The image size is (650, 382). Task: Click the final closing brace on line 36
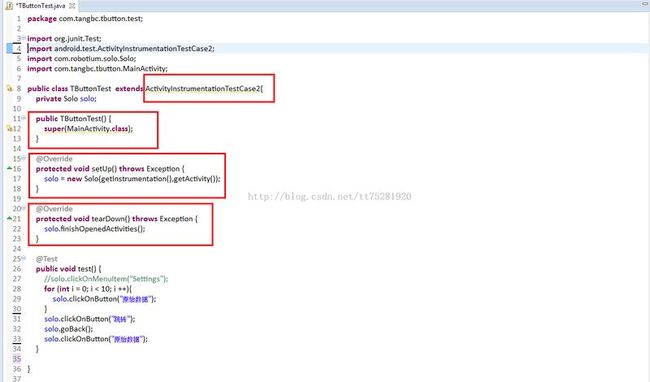pos(29,369)
